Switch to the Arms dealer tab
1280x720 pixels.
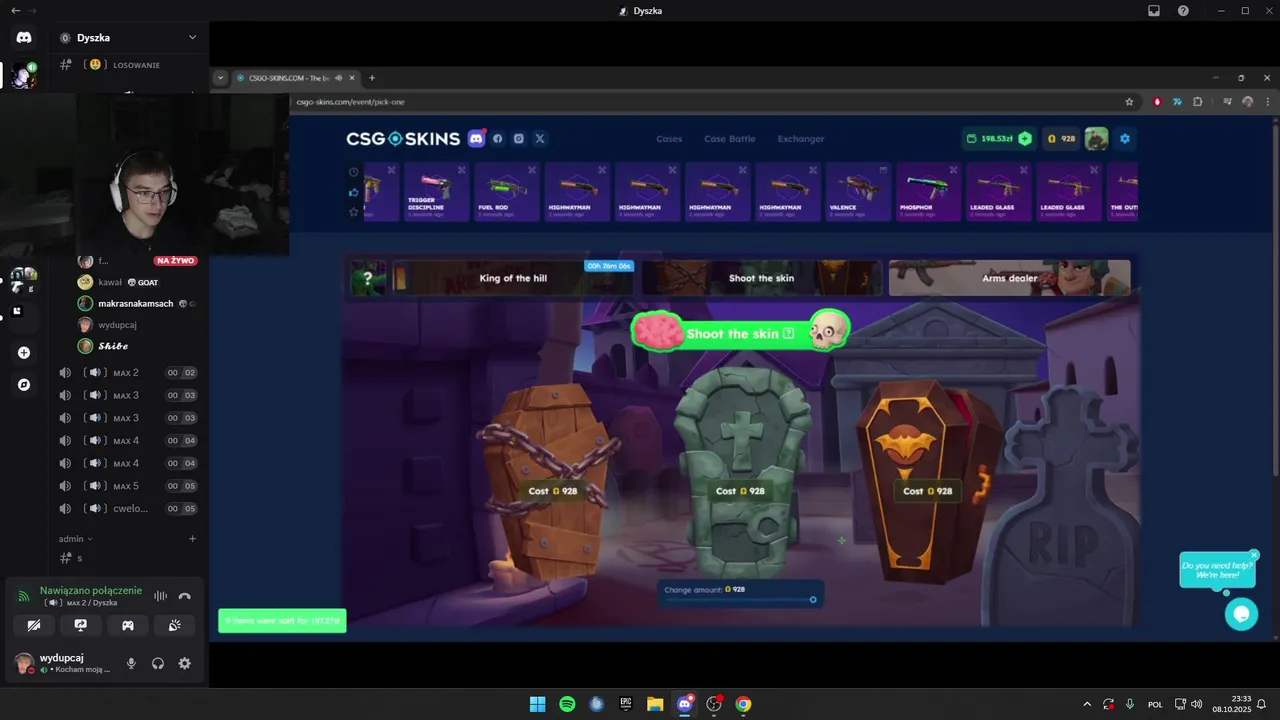(x=1009, y=278)
